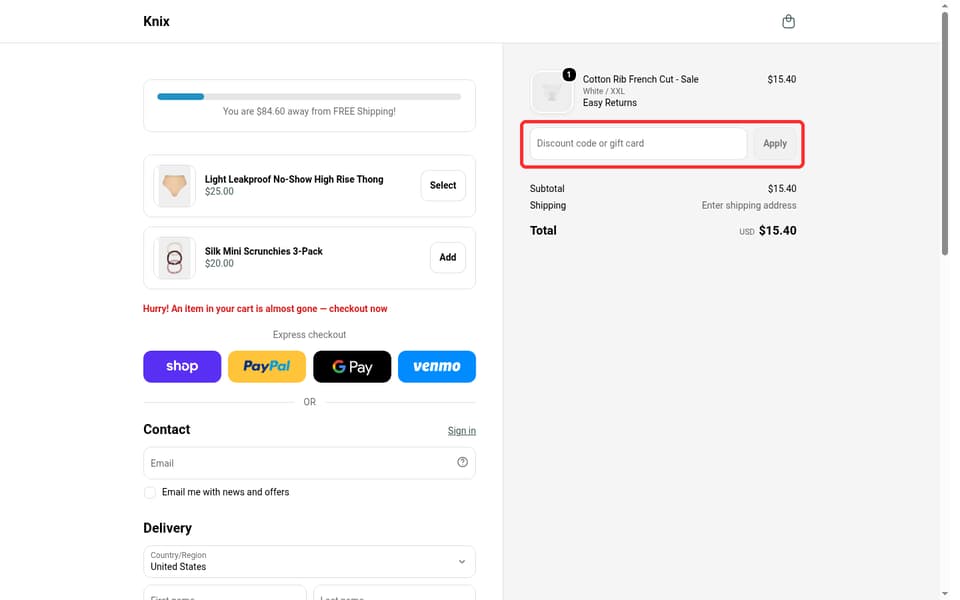960x600 pixels.
Task: Enable Email me with news and offers
Action: 150,493
